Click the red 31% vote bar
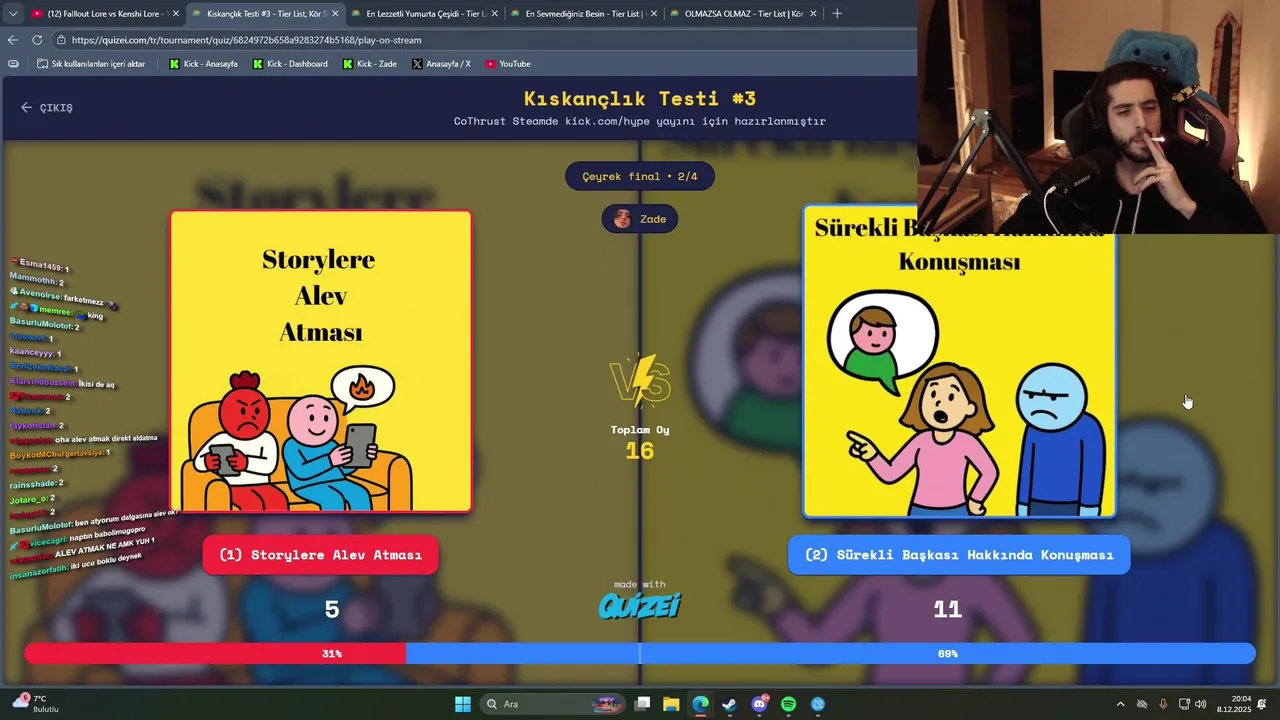The image size is (1280, 720). pyautogui.click(x=215, y=653)
